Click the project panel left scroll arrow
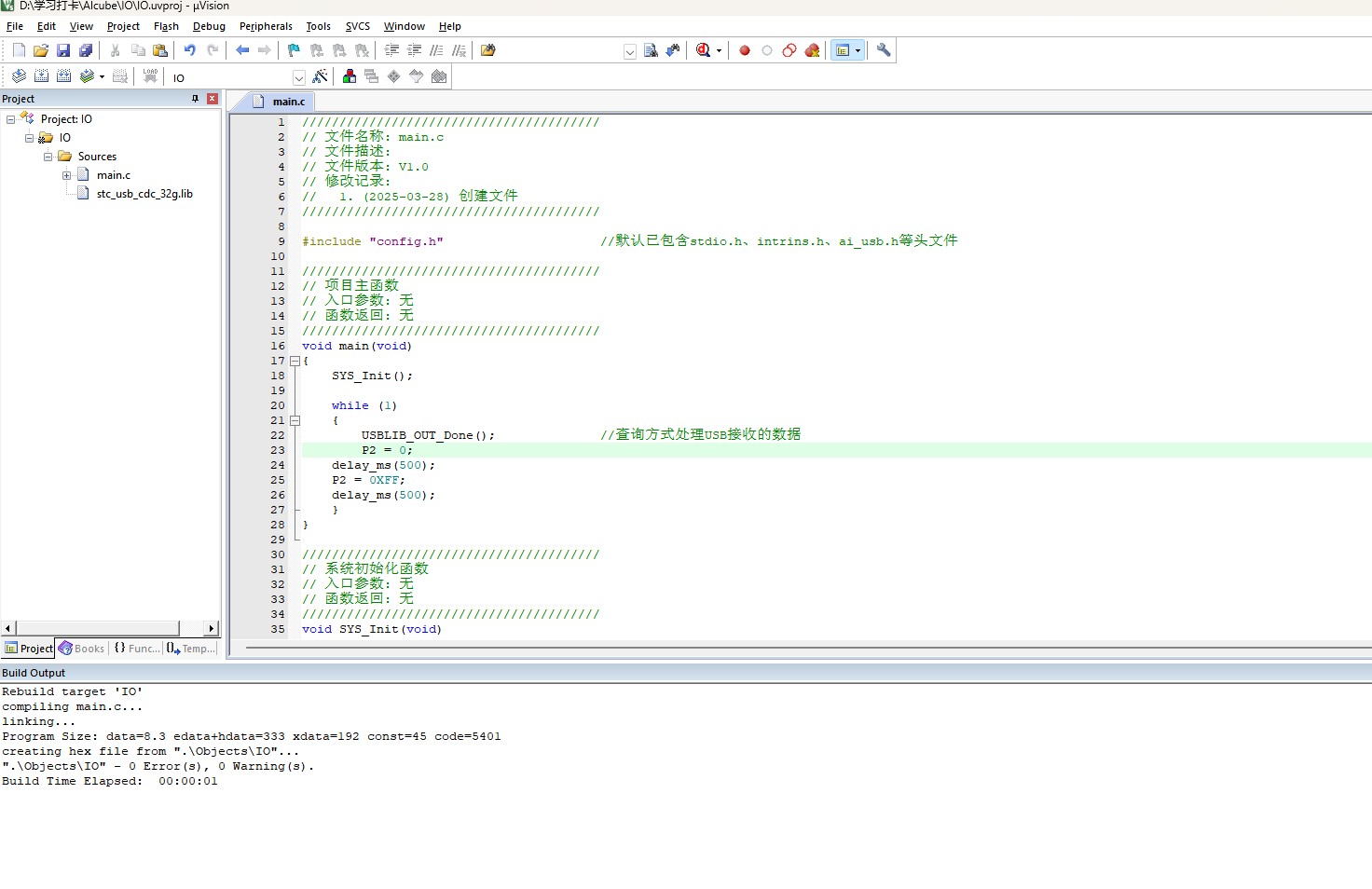The width and height of the screenshot is (1372, 889). [x=8, y=628]
